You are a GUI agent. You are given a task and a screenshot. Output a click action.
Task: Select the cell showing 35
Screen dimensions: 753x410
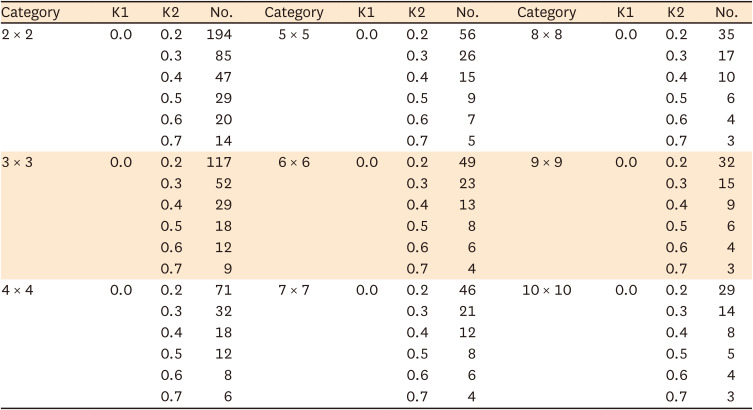(727, 35)
